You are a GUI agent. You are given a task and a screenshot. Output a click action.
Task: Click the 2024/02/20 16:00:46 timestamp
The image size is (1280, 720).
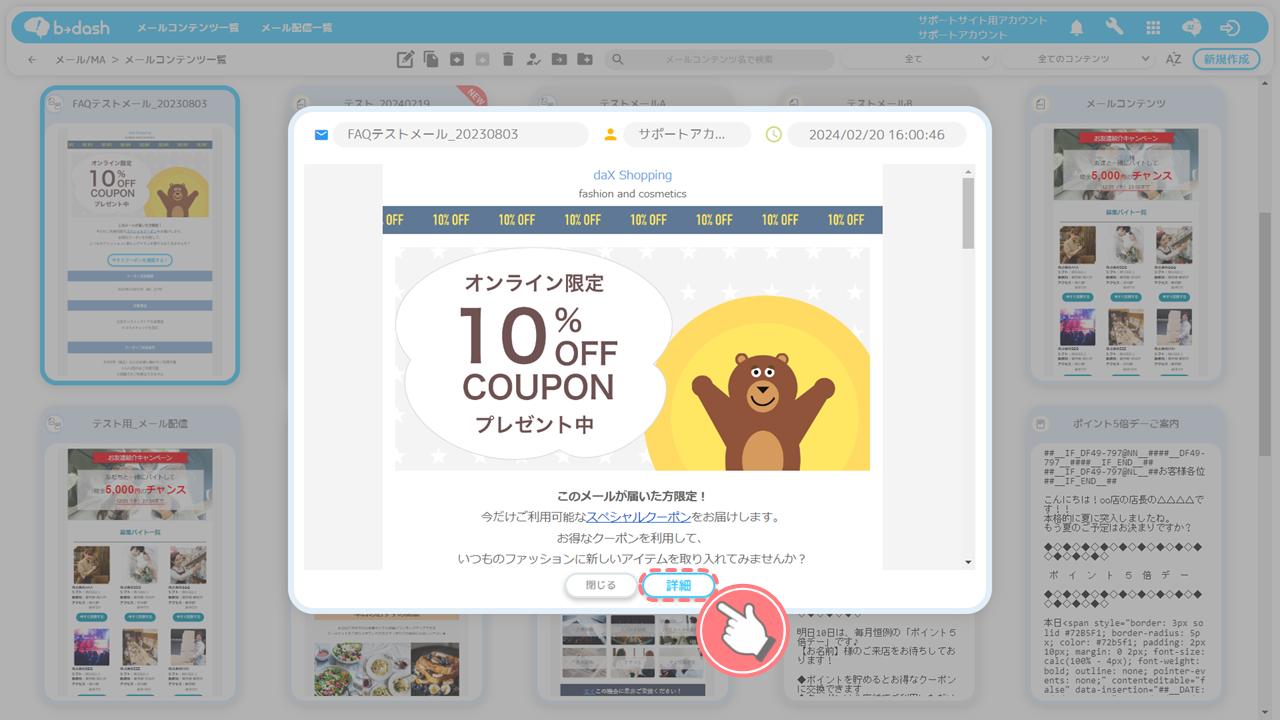click(877, 134)
